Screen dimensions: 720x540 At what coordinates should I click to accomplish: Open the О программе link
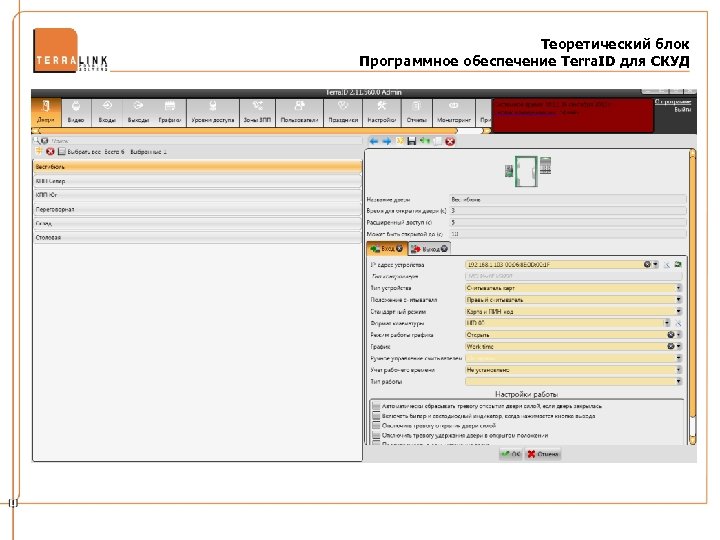(x=673, y=101)
